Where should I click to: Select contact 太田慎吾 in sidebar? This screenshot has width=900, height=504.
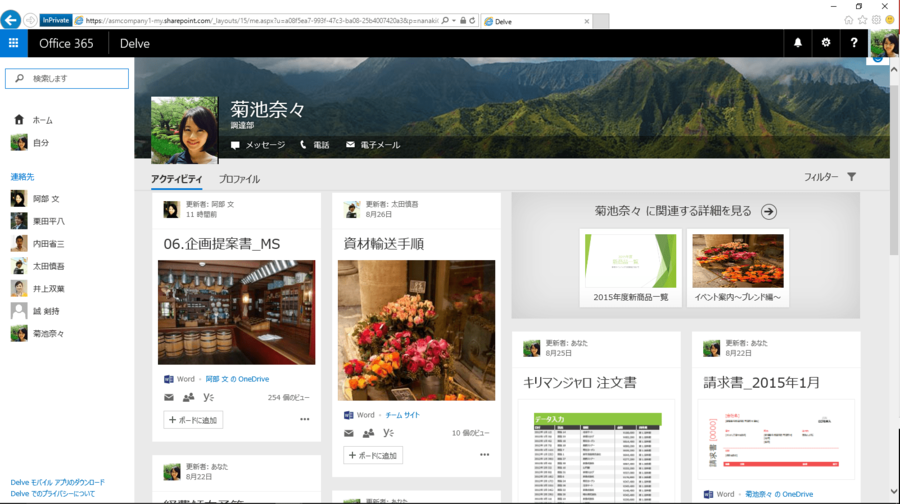[48, 266]
